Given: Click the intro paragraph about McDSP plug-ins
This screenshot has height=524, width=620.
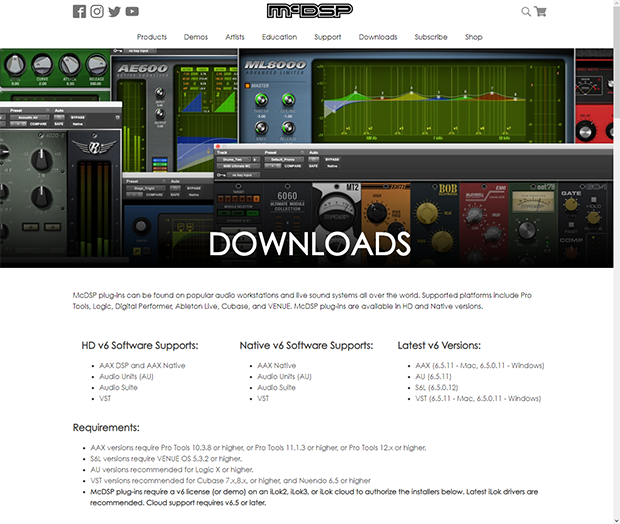Looking at the screenshot, I should pos(302,301).
